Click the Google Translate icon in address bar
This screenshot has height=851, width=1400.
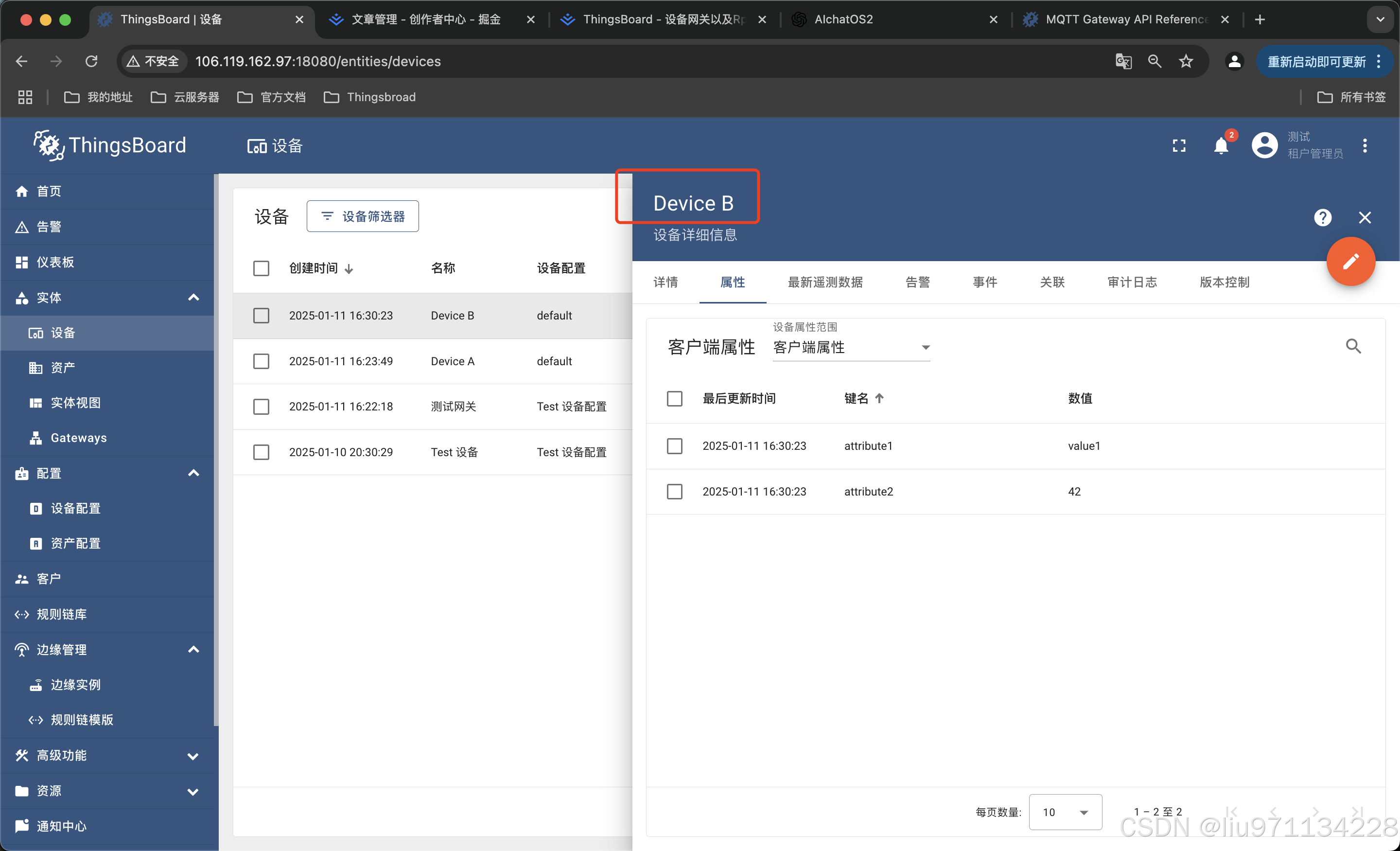pos(1123,61)
